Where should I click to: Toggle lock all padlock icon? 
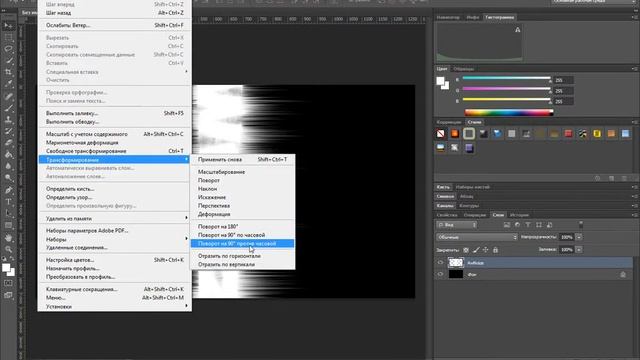pyautogui.click(x=496, y=250)
